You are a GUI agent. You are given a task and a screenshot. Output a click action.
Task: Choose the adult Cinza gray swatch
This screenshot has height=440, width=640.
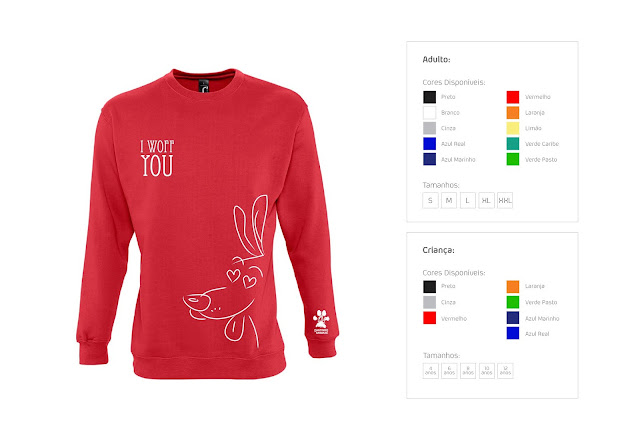pos(429,128)
